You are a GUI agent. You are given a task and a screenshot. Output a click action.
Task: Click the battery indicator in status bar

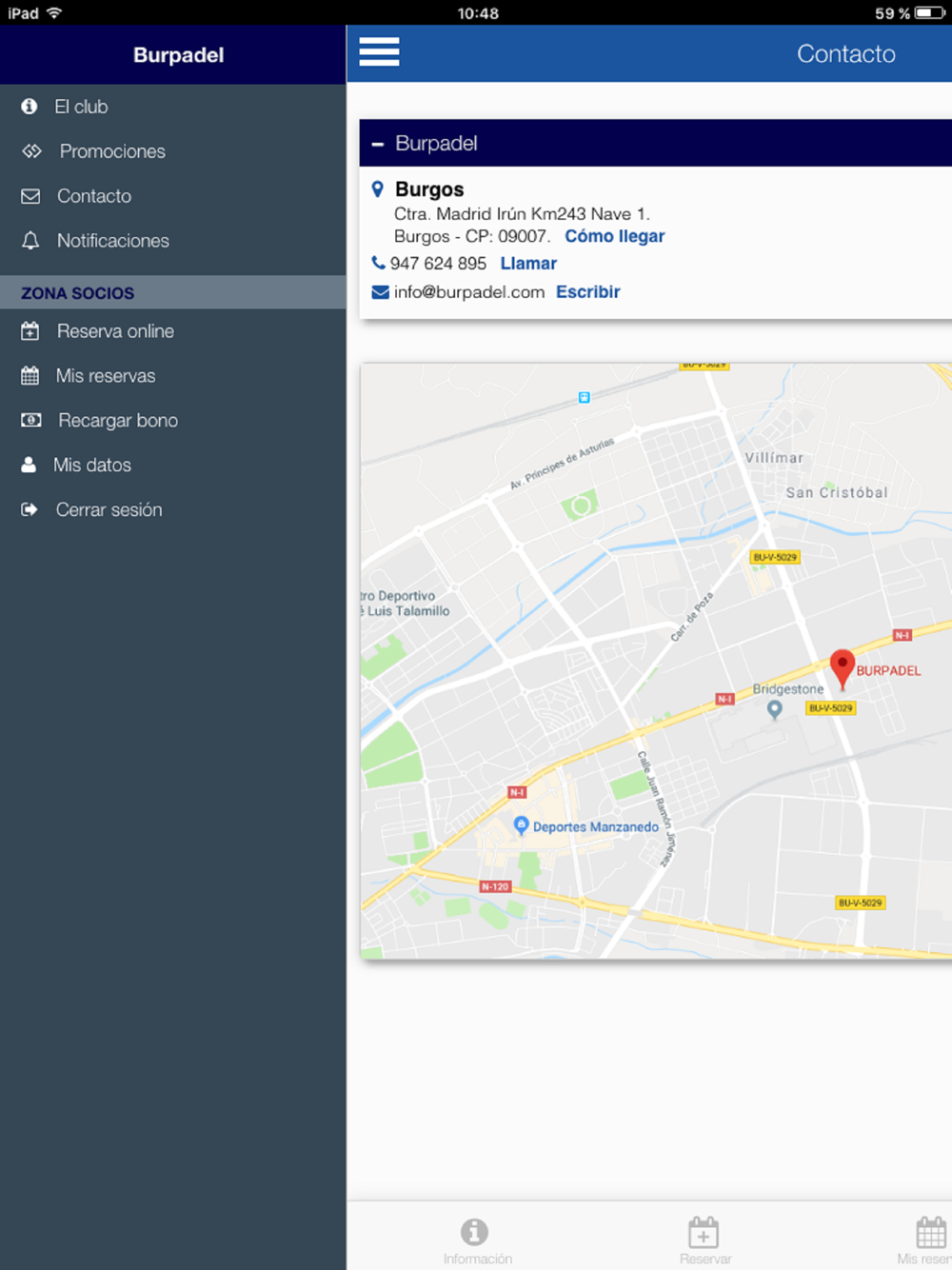(930, 13)
